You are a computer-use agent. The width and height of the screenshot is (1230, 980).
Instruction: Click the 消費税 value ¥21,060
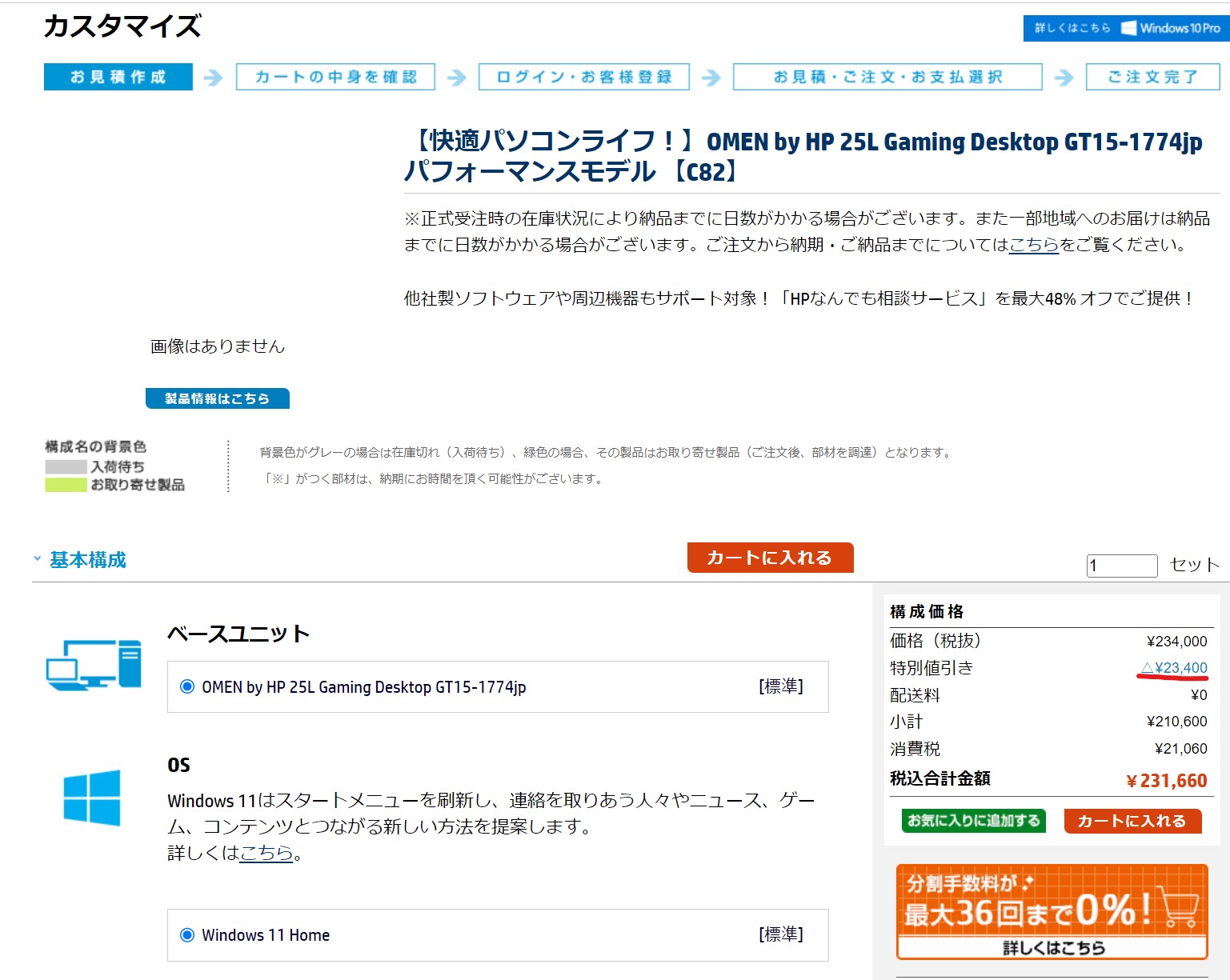pyautogui.click(x=1180, y=749)
